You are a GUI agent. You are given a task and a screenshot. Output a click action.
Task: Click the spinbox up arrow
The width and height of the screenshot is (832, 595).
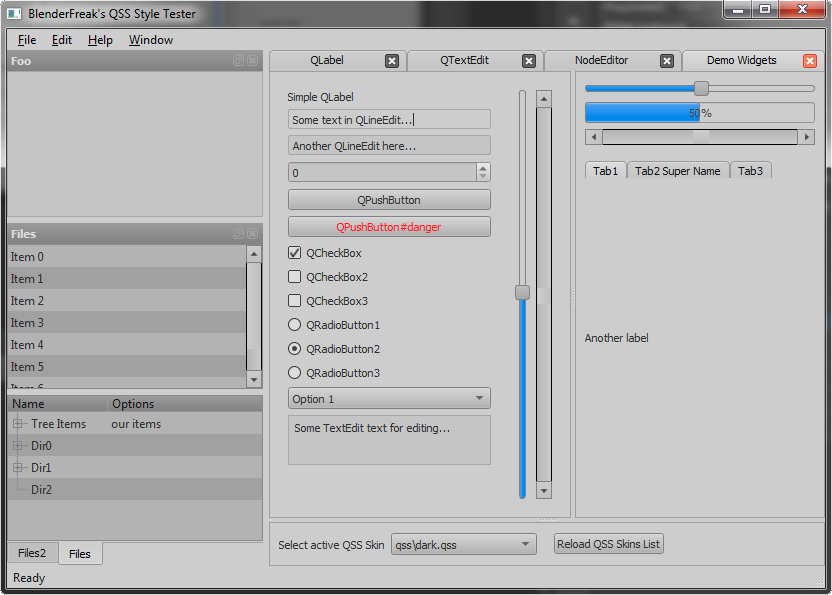click(483, 168)
